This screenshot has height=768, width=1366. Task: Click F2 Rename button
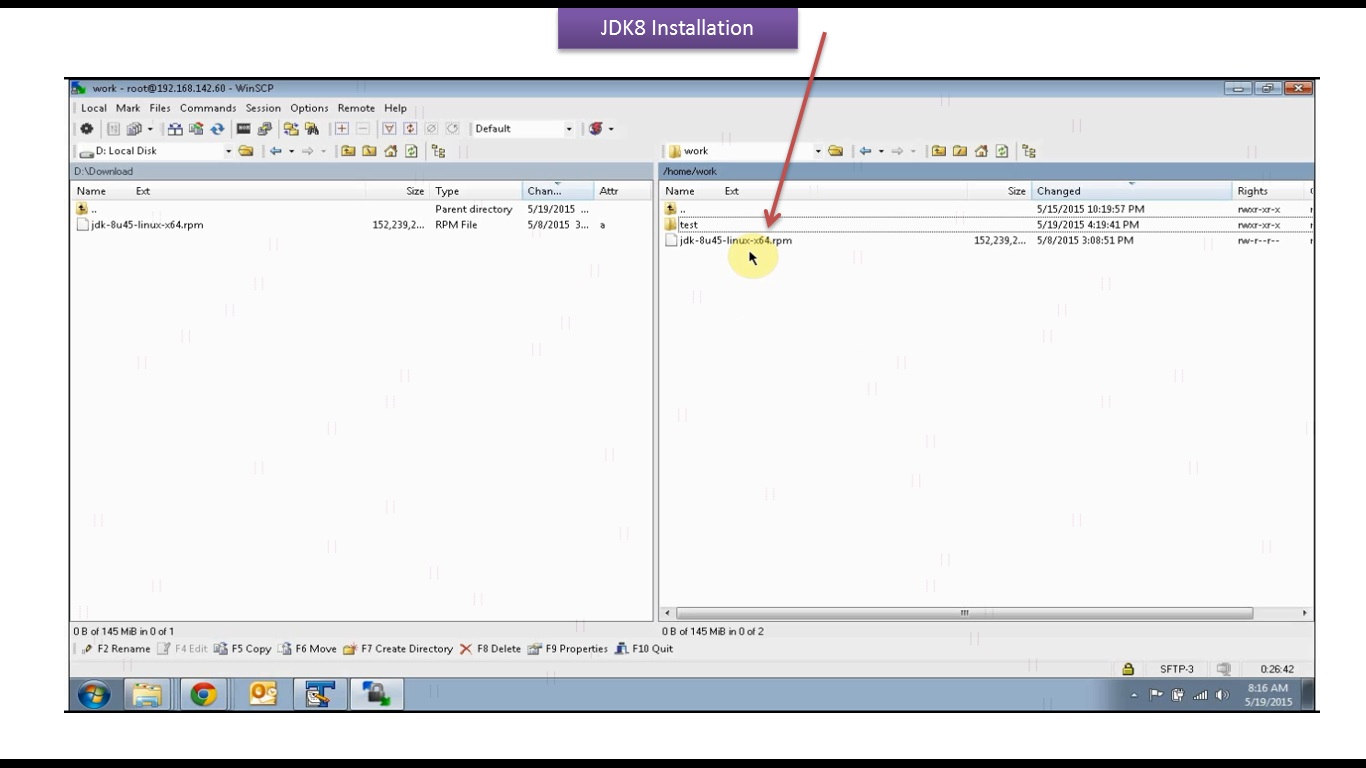click(x=116, y=649)
